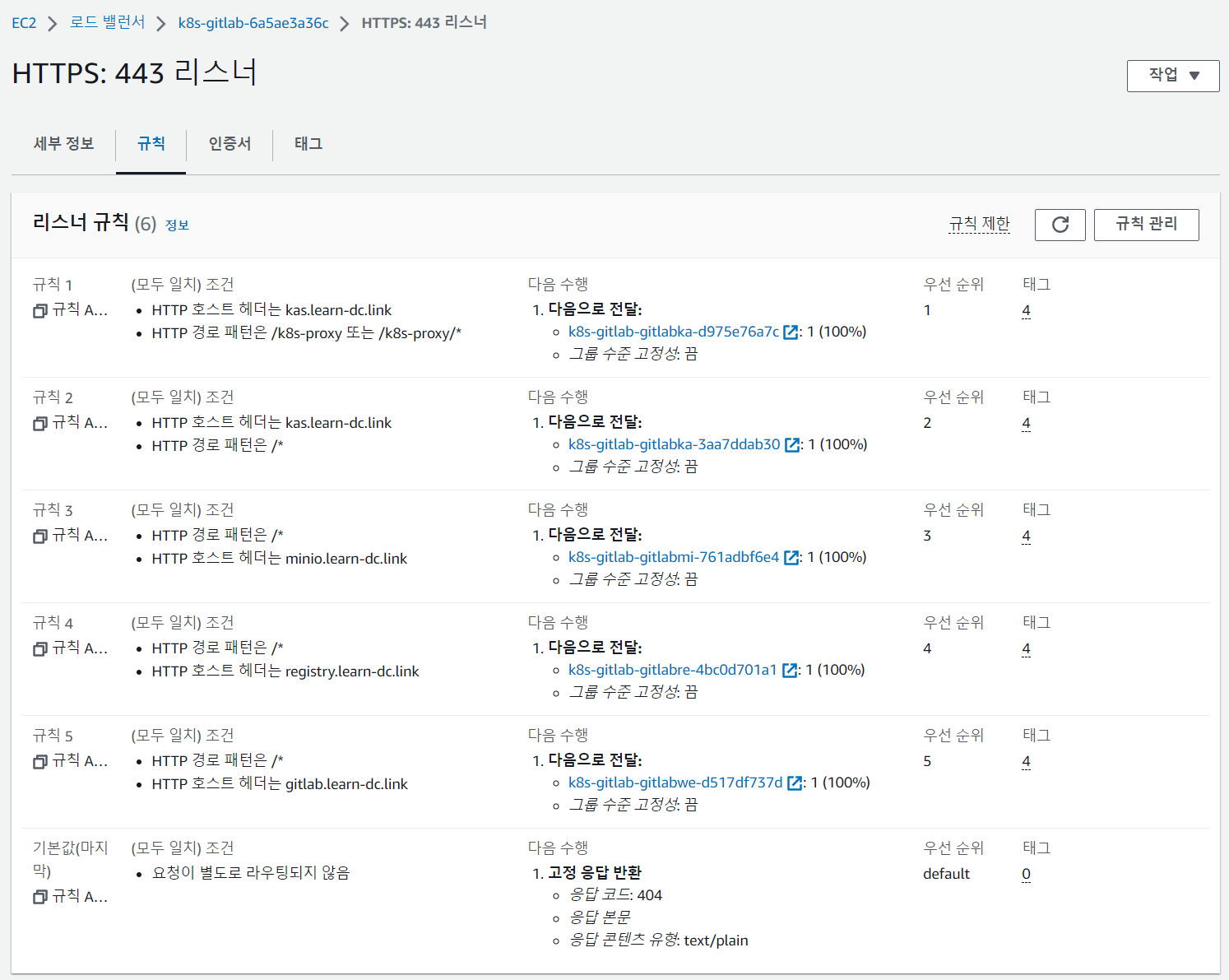Image resolution: width=1229 pixels, height=980 pixels.
Task: Open external link icon for gitlabka-d975e76a7c
Action: [791, 332]
